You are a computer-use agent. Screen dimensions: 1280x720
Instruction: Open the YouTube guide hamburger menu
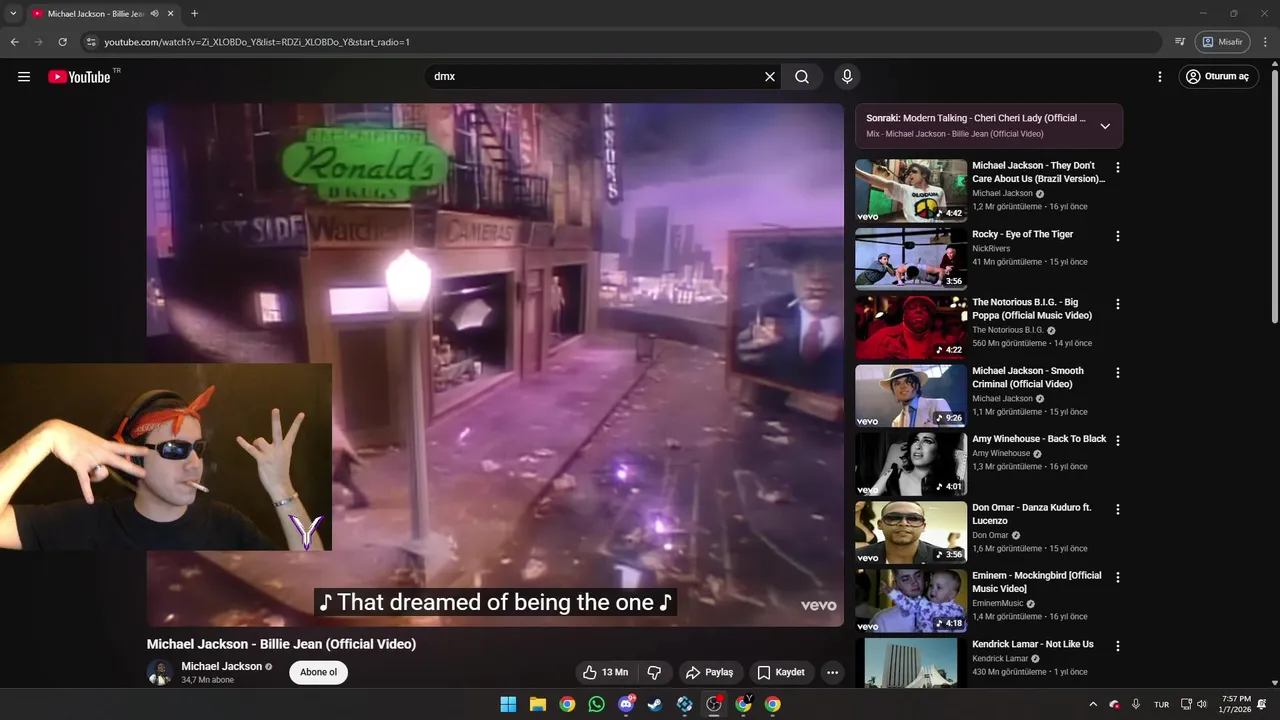24,77
